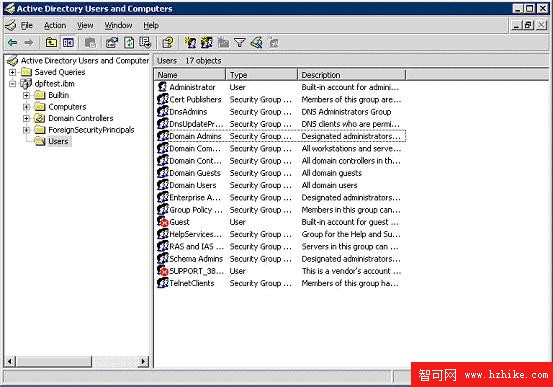Viewport: 553px width, 387px height.
Task: Move up one level with folder-up icon
Action: [x=51, y=43]
